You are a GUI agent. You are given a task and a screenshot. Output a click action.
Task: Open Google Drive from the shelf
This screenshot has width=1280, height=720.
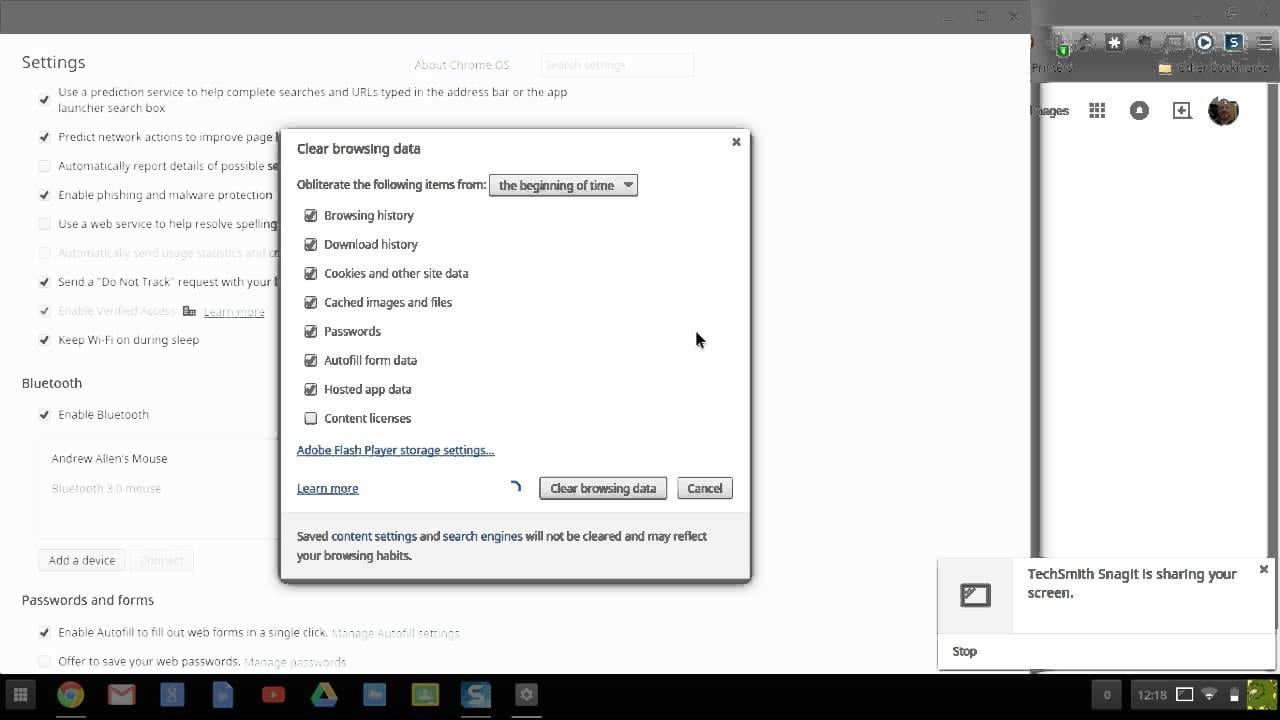click(324, 695)
